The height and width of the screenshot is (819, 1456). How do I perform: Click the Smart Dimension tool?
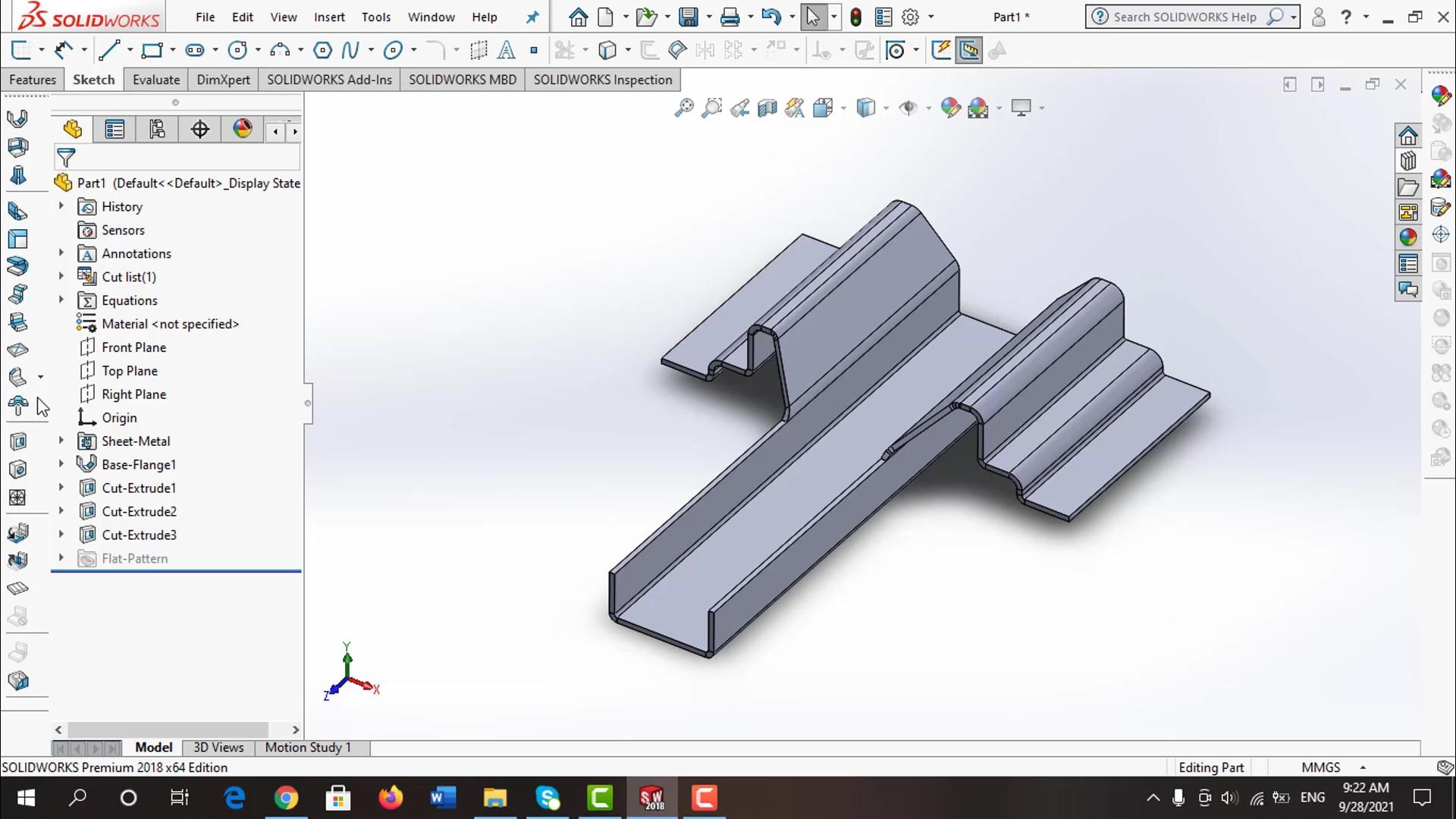[x=64, y=50]
